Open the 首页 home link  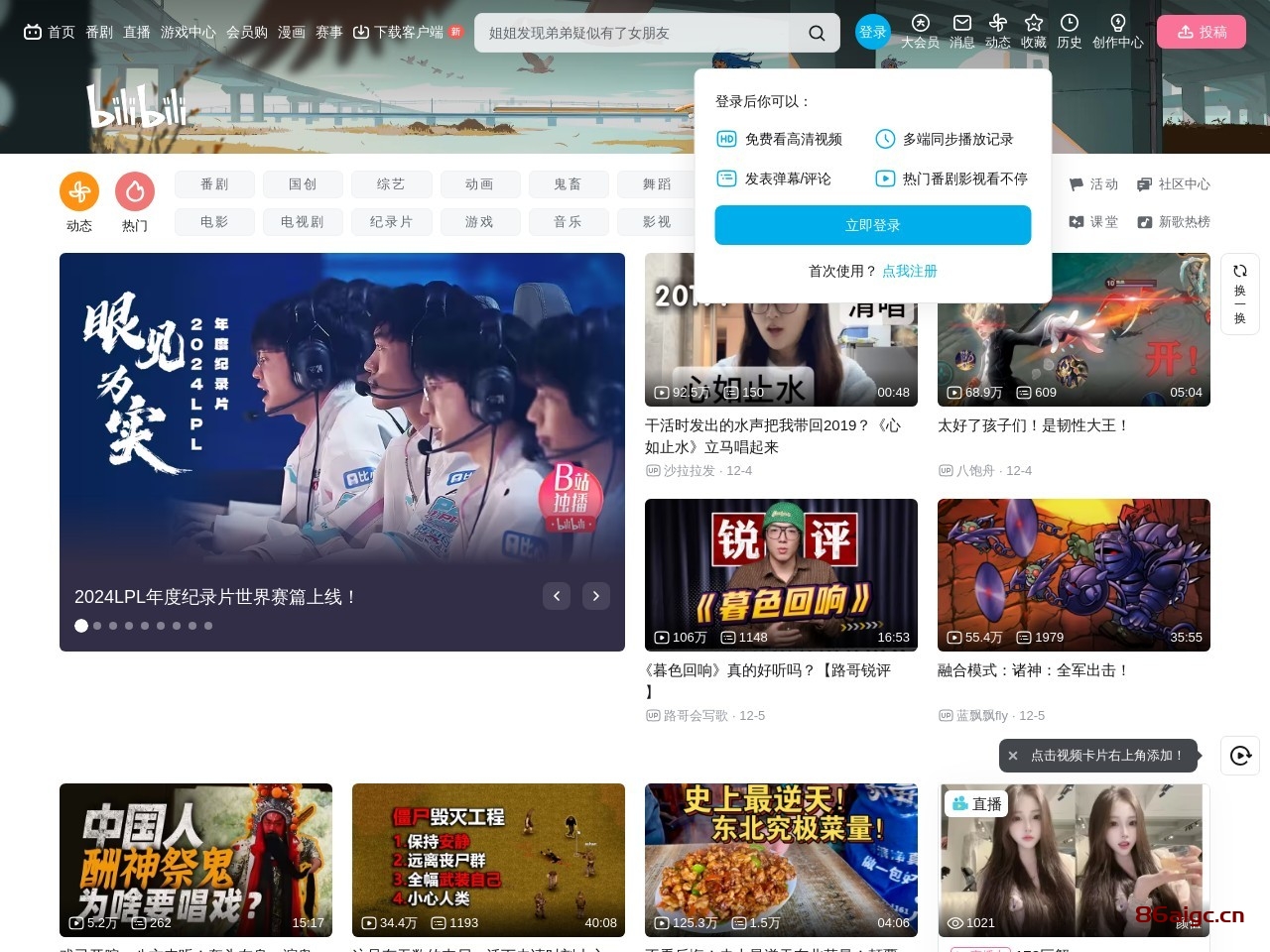click(49, 32)
